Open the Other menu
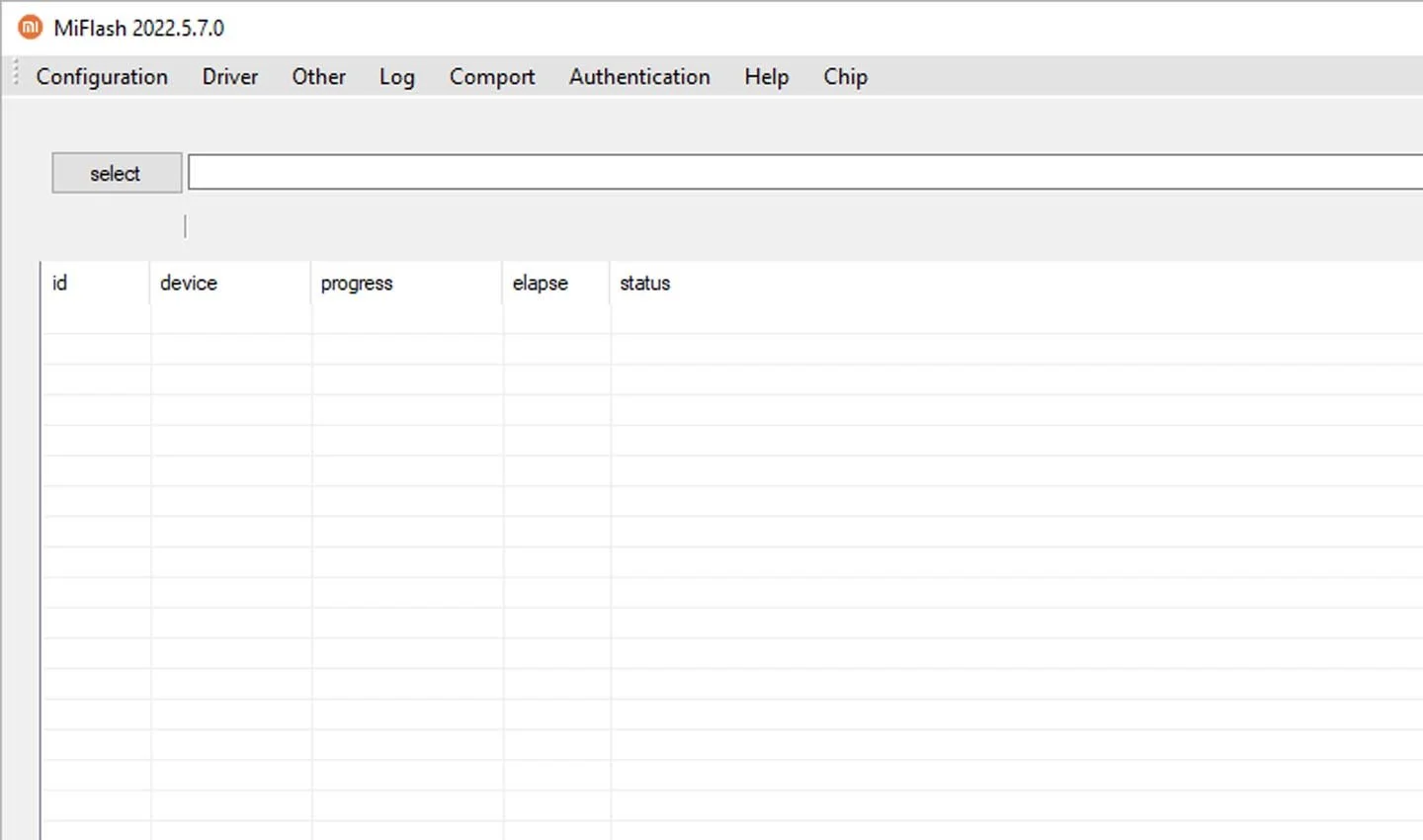Screen dimensions: 1423x840 (x=318, y=77)
